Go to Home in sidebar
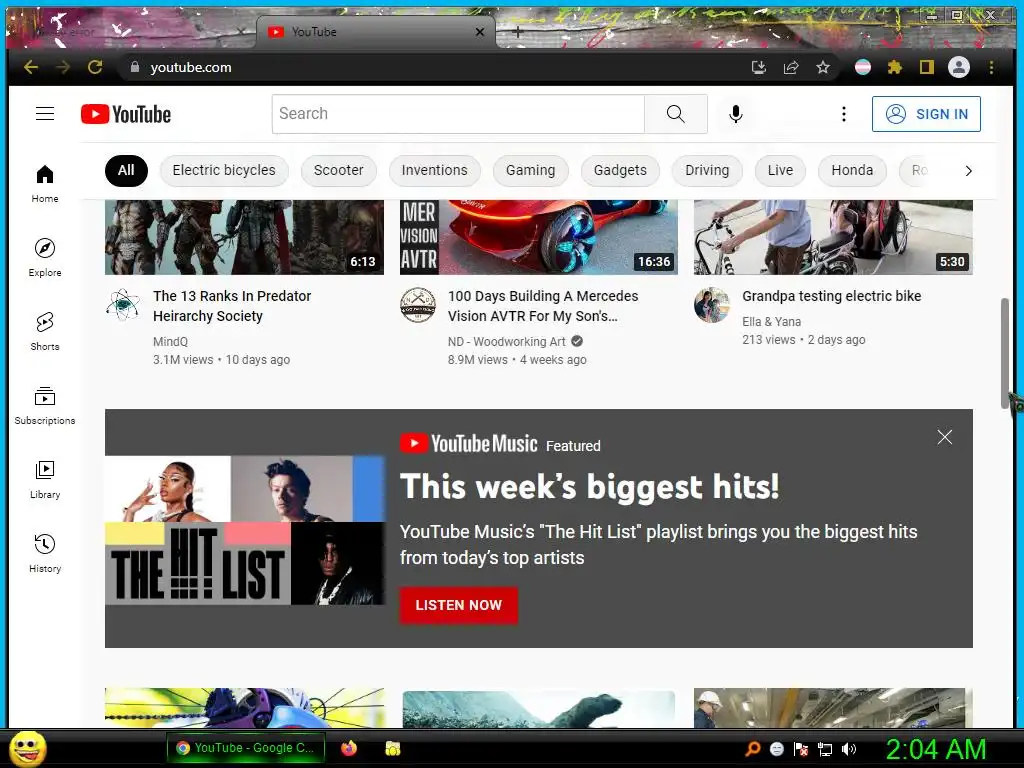 point(44,184)
